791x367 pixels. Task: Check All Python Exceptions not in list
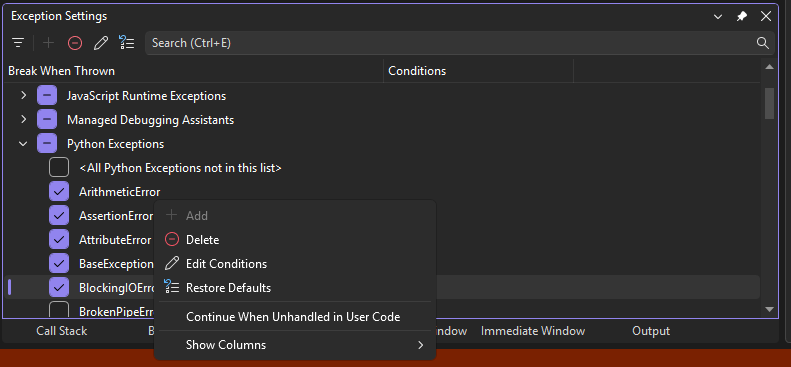(x=59, y=168)
